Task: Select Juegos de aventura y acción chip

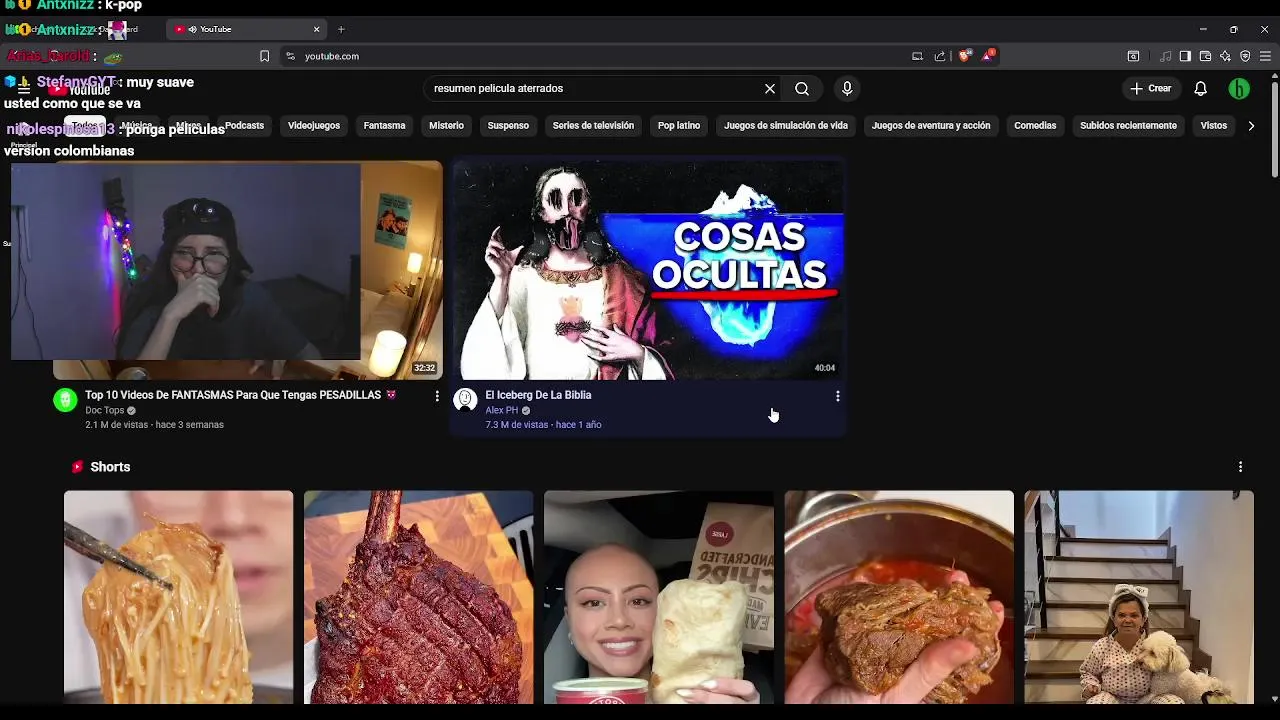Action: click(931, 126)
